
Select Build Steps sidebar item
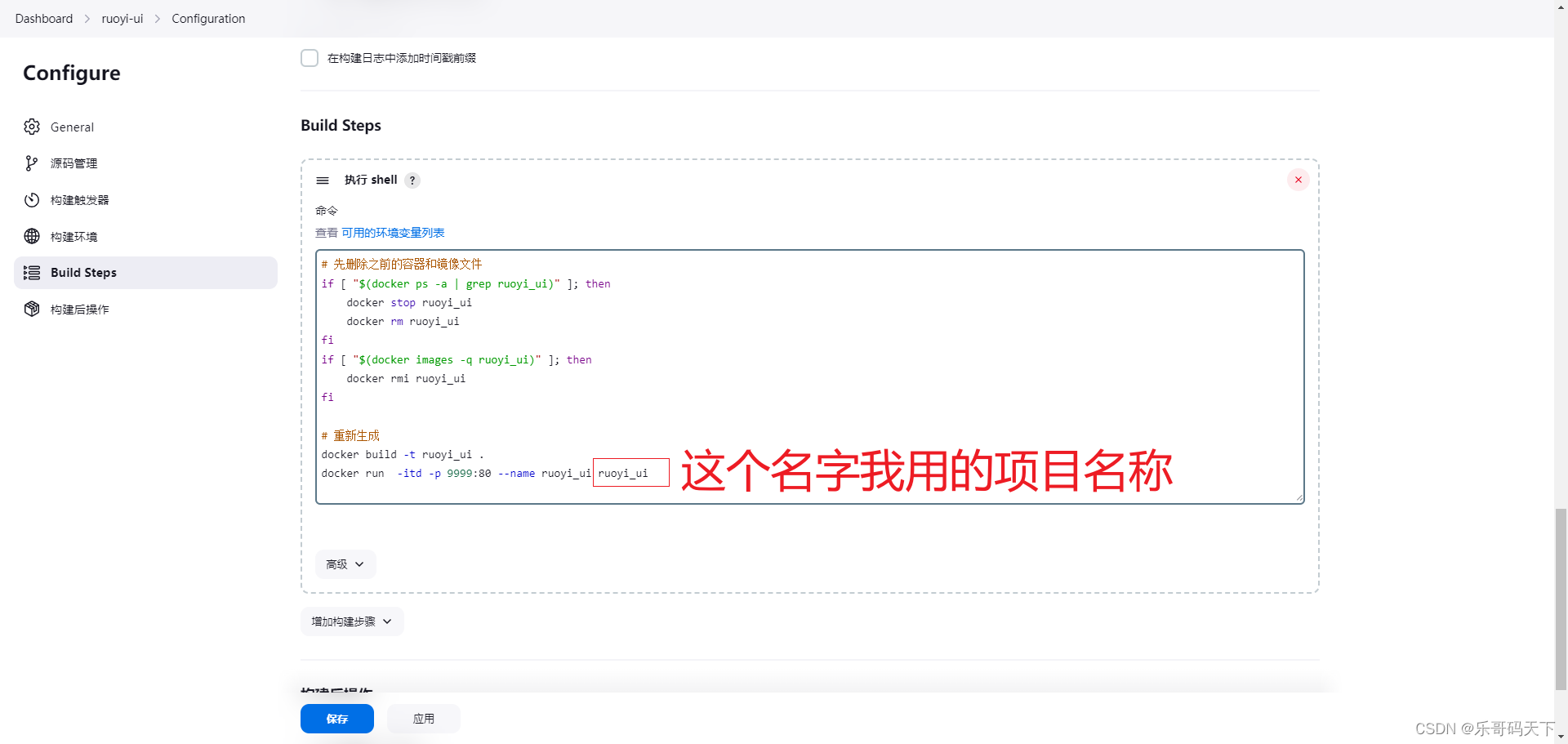[x=145, y=273]
